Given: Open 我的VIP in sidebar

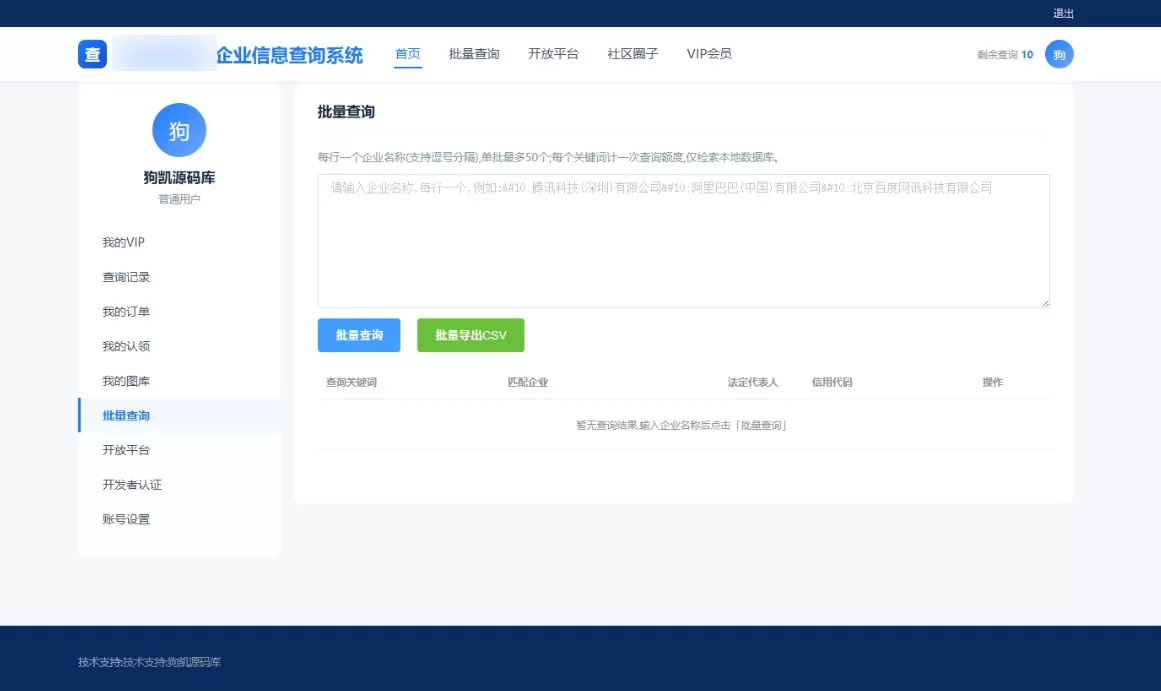Looking at the screenshot, I should click(179, 242).
